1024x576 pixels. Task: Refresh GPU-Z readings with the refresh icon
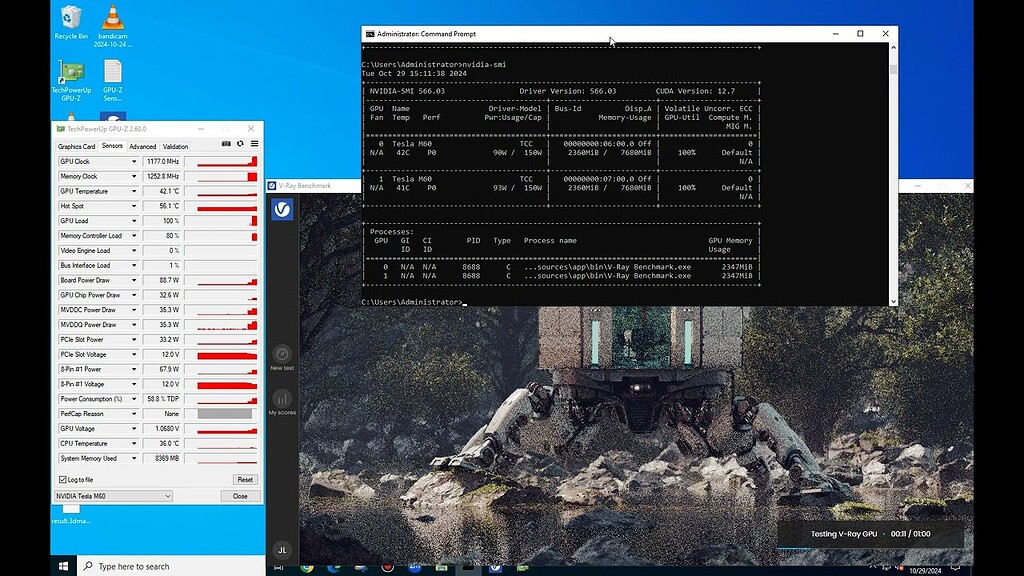[240, 145]
